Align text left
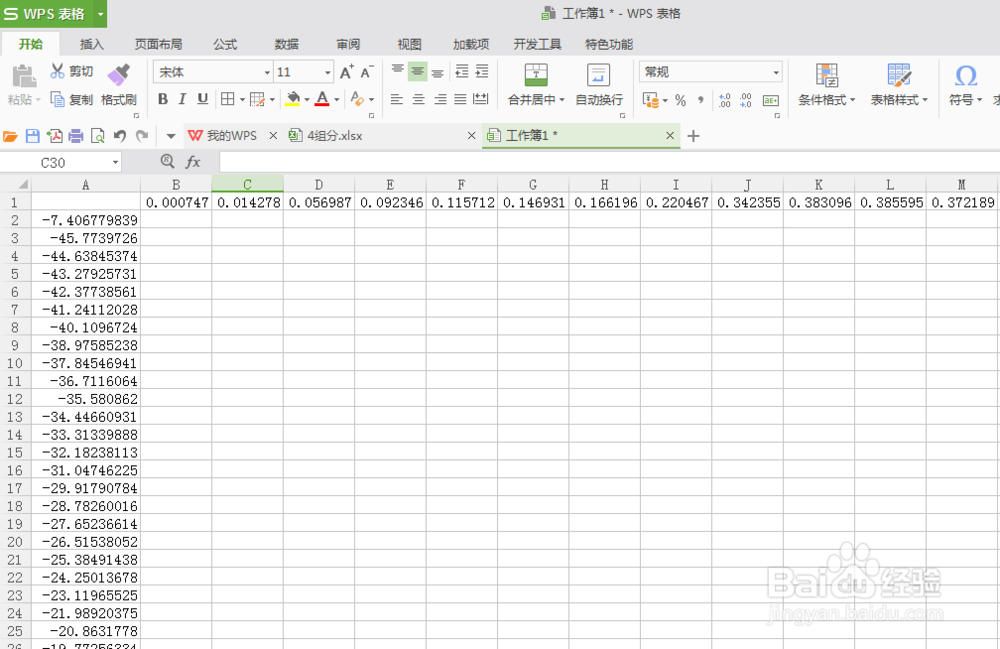Viewport: 1000px width, 649px height. (x=397, y=99)
